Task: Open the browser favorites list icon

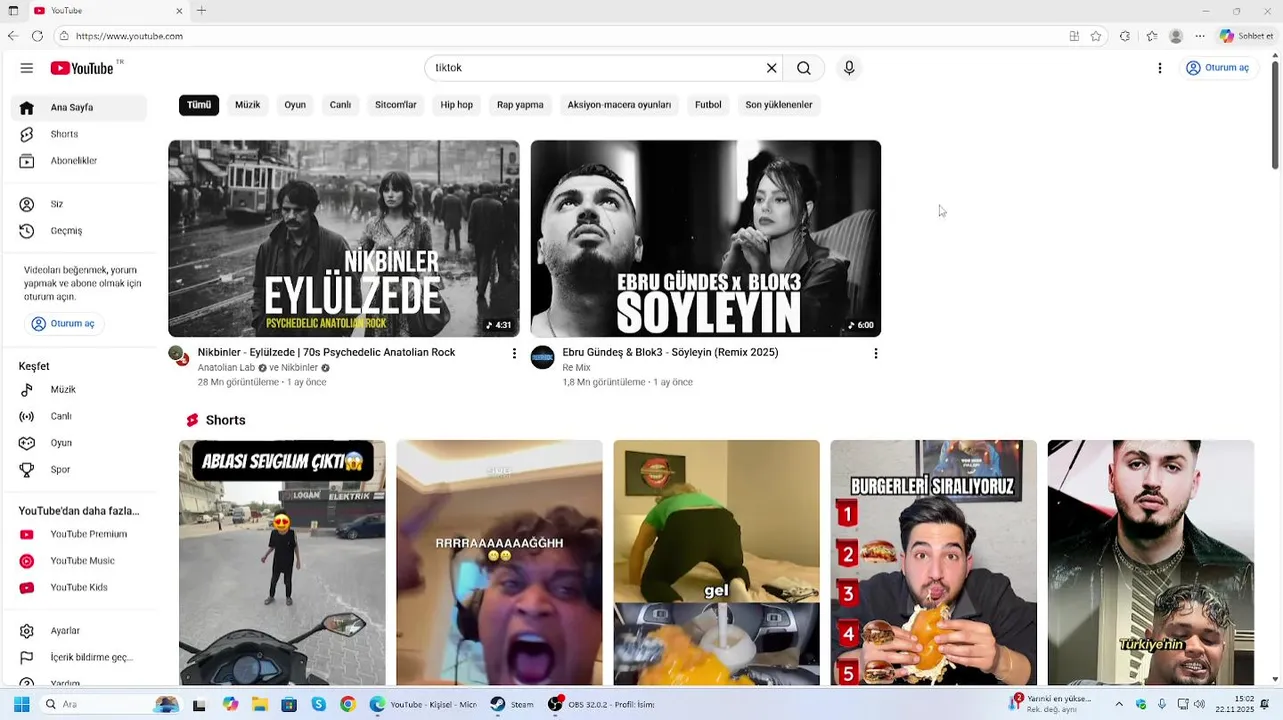Action: click(x=1152, y=36)
